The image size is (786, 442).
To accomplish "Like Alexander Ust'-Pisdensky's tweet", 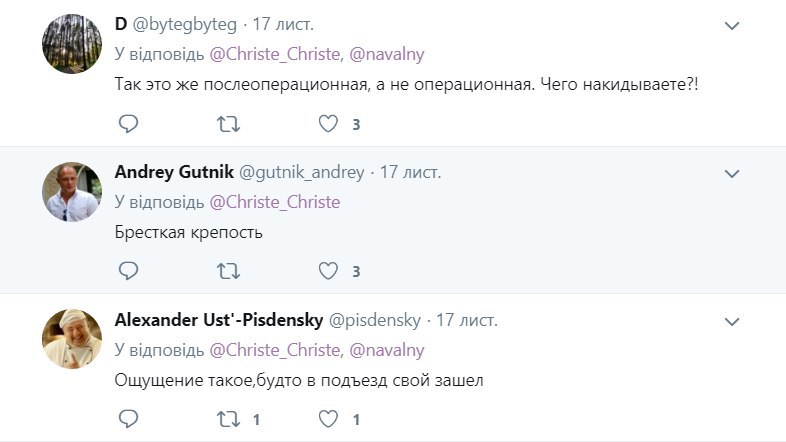I will 329,418.
